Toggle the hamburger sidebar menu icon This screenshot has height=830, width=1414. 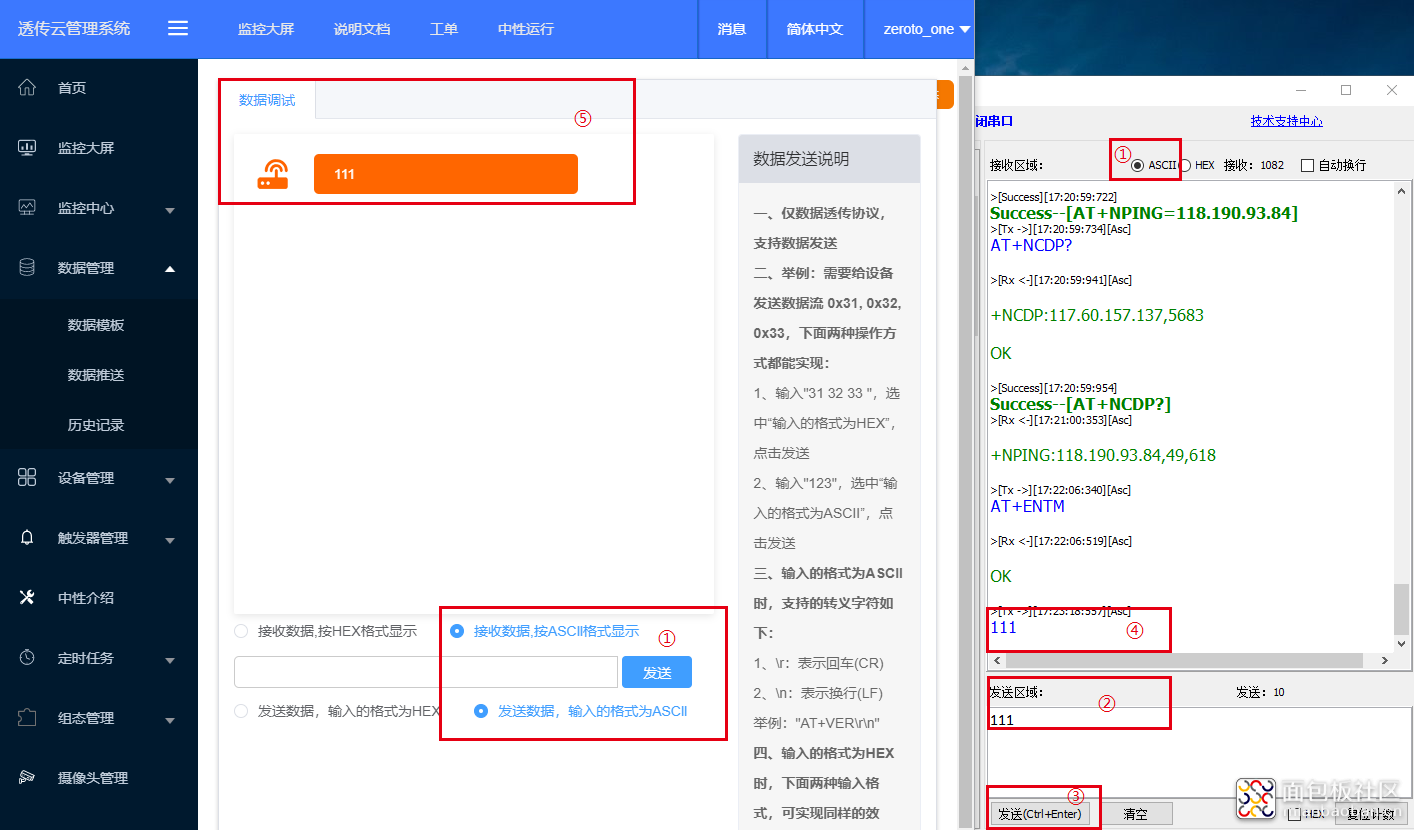coord(178,29)
